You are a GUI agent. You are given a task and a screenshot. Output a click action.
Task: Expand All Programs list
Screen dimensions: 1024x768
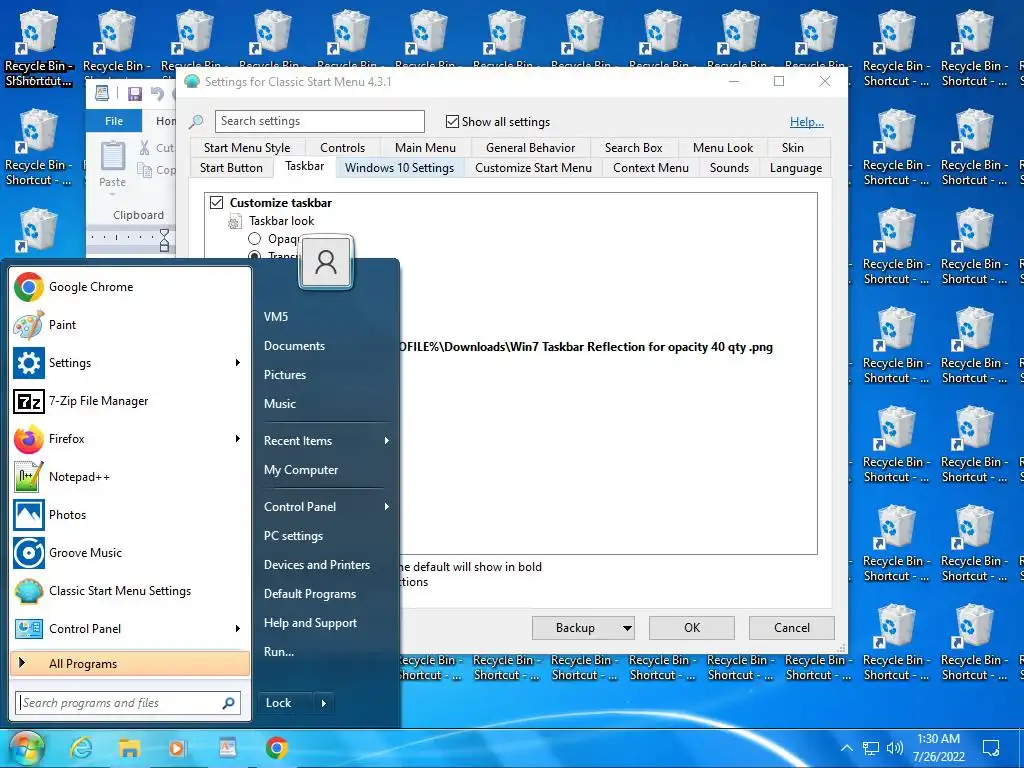click(x=131, y=664)
